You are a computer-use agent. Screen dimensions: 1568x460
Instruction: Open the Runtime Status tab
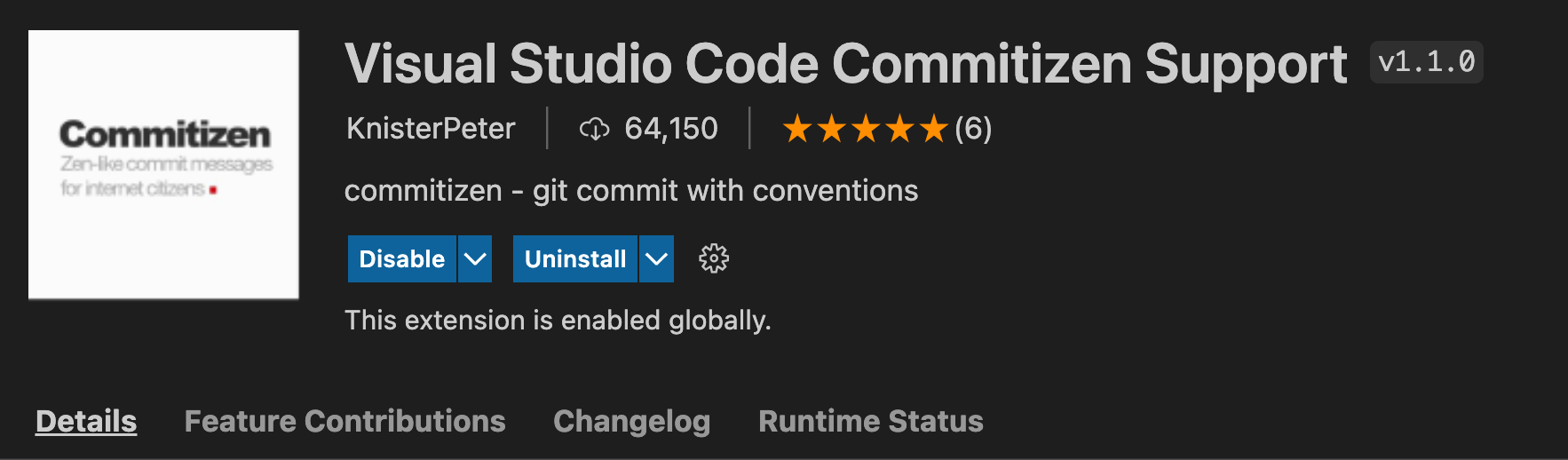pyautogui.click(x=870, y=421)
